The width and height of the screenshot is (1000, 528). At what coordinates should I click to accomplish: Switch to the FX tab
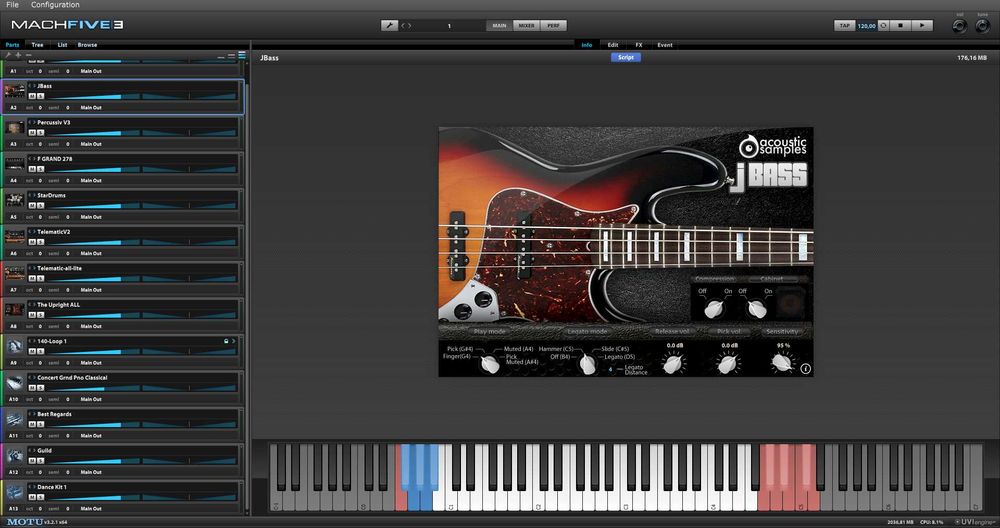click(639, 45)
